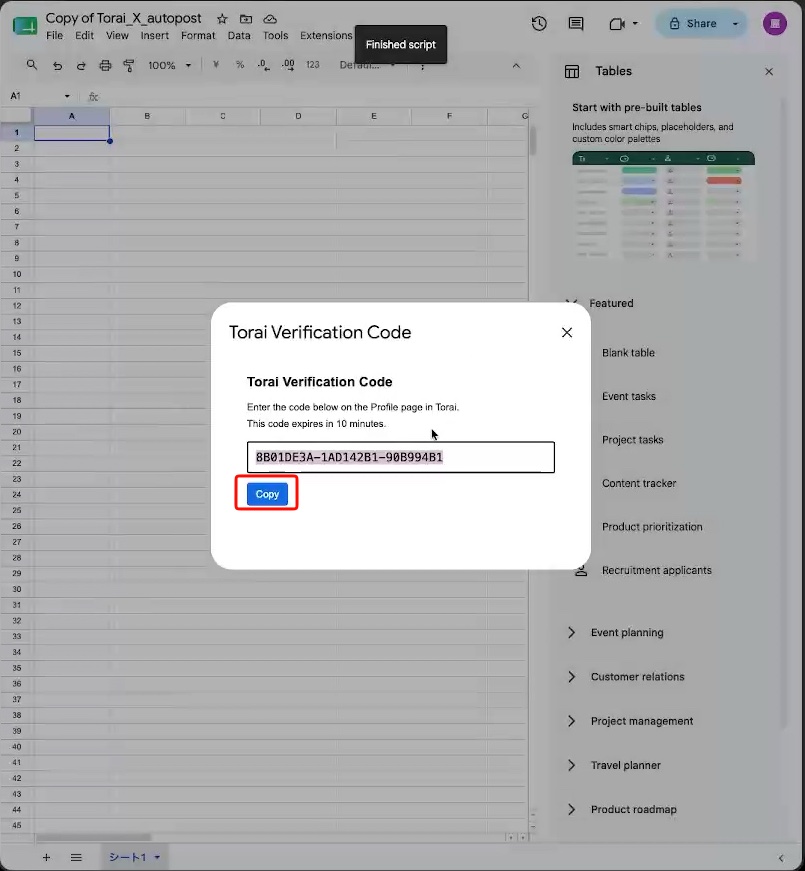Open the 100% zoom dropdown
The width and height of the screenshot is (805, 871).
click(169, 66)
